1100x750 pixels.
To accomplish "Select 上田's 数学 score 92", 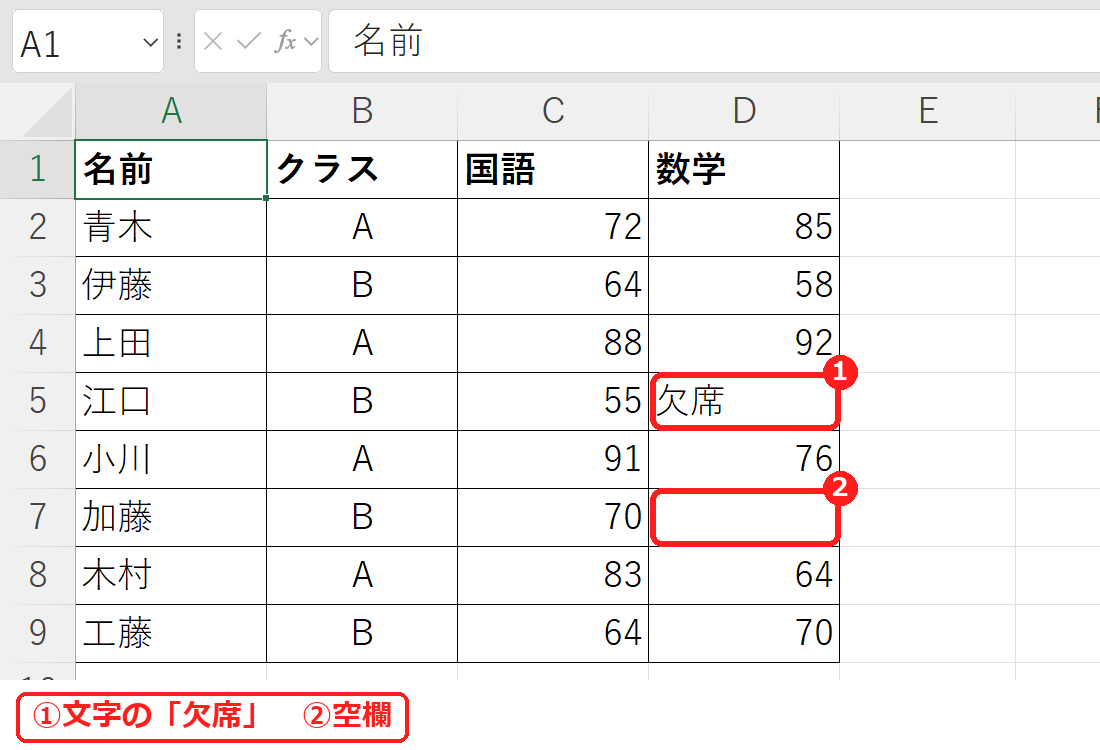I will point(744,344).
